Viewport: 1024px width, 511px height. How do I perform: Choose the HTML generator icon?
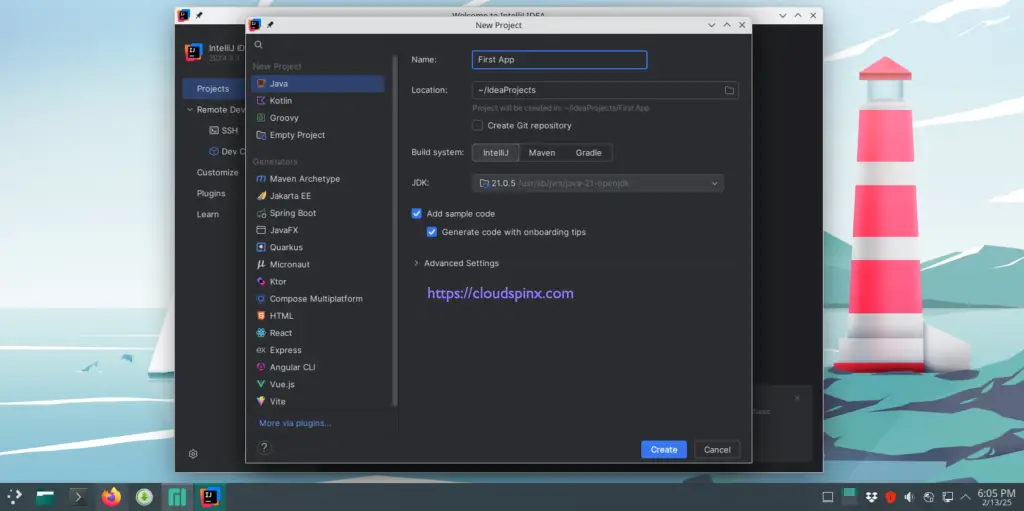[x=261, y=316]
